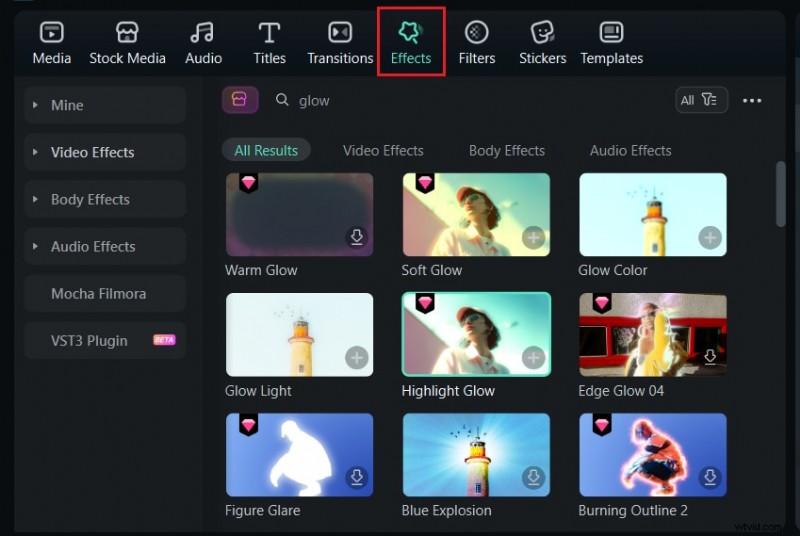Select the Warm Glow thumbnail
The height and width of the screenshot is (536, 800).
tap(299, 215)
